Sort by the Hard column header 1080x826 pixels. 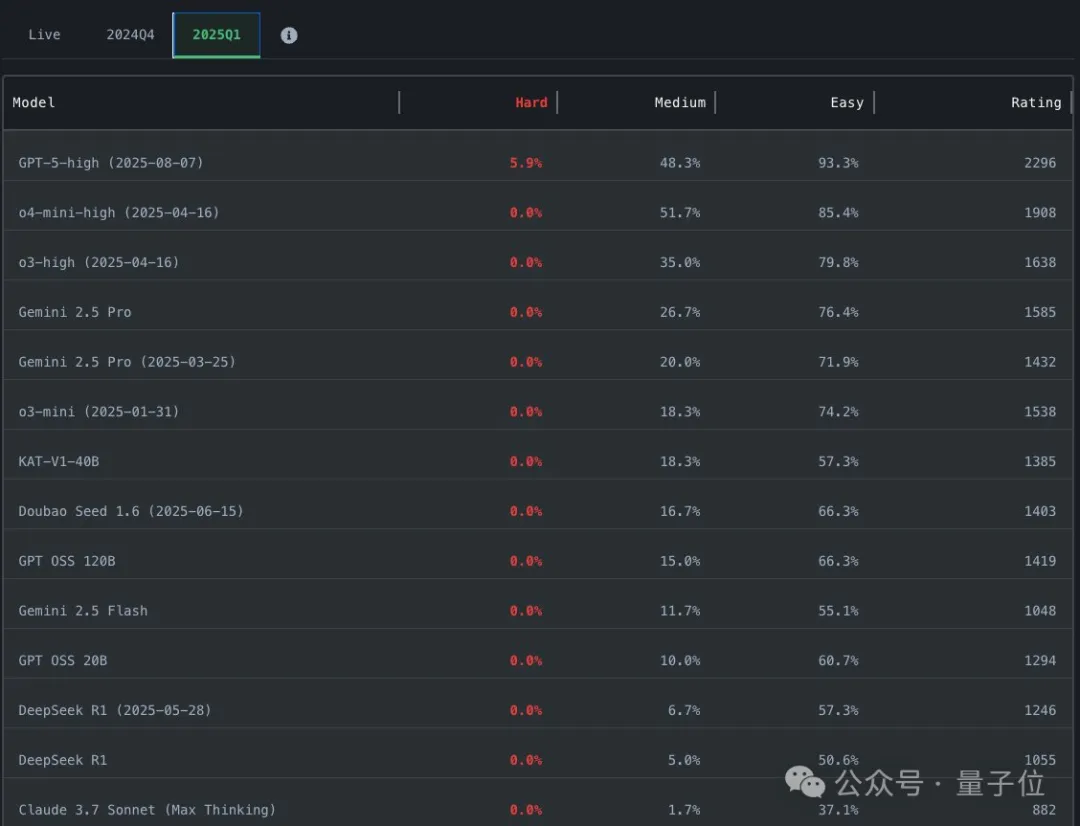click(x=531, y=102)
